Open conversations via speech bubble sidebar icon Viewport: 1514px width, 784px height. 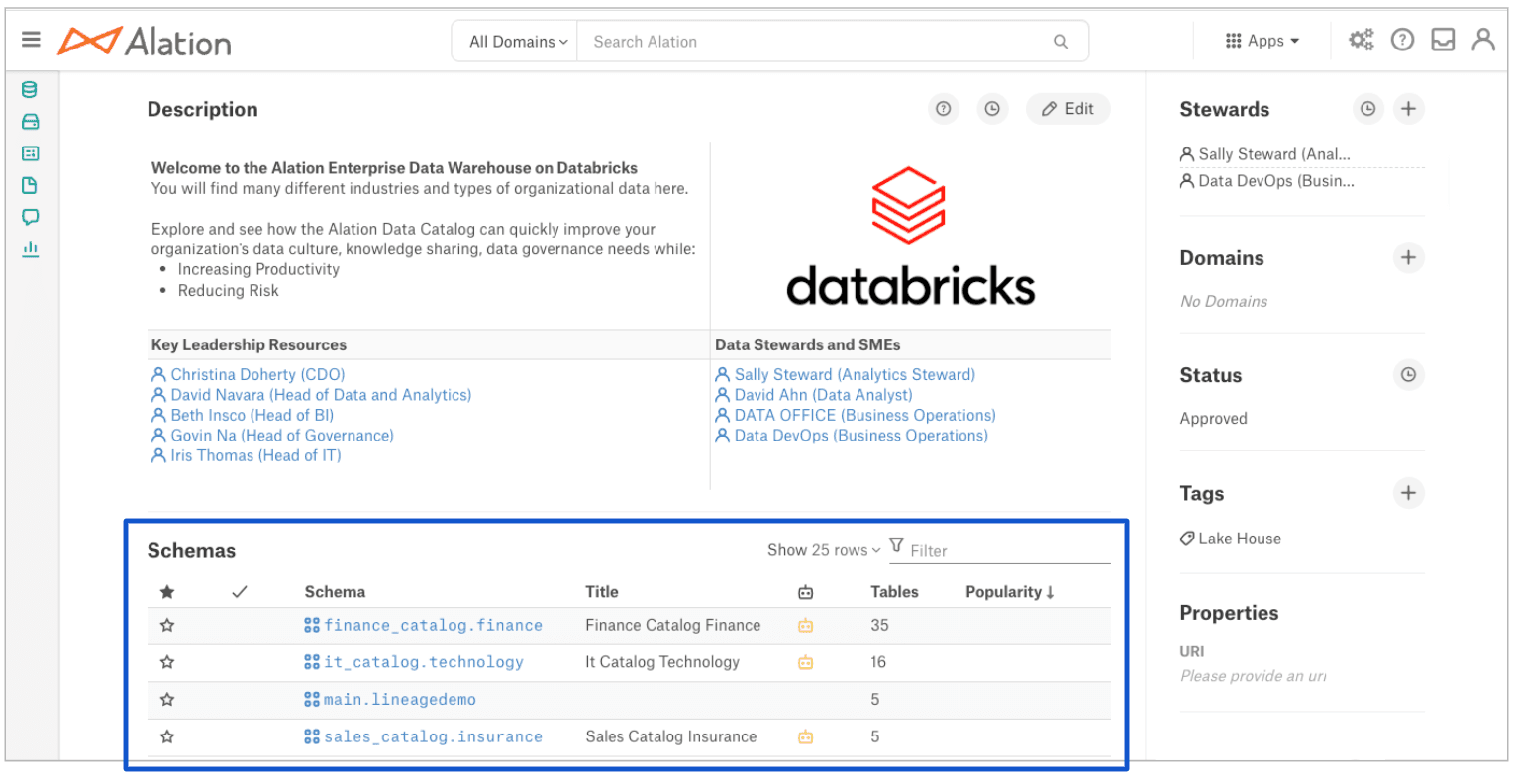[x=29, y=217]
